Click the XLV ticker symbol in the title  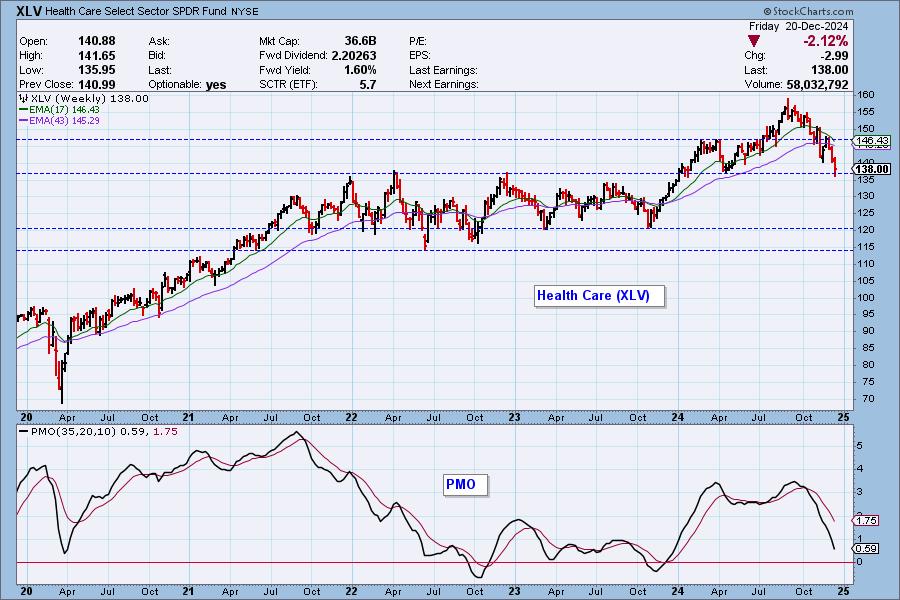pyautogui.click(x=30, y=10)
